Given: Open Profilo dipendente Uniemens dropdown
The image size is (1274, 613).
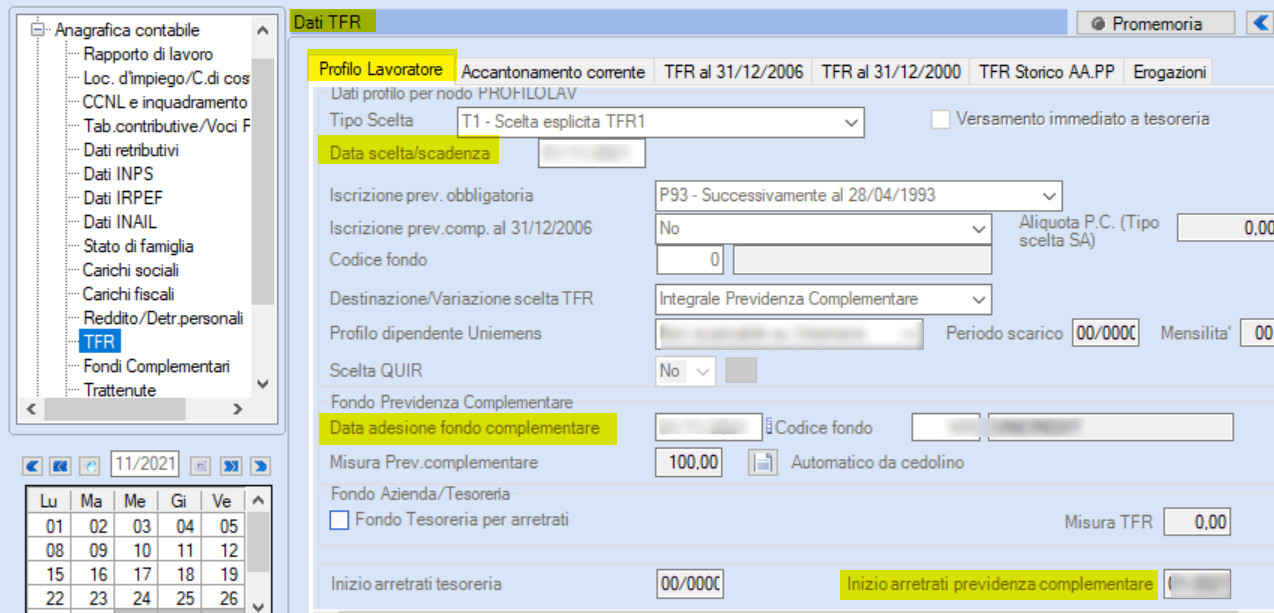Looking at the screenshot, I should (910, 334).
